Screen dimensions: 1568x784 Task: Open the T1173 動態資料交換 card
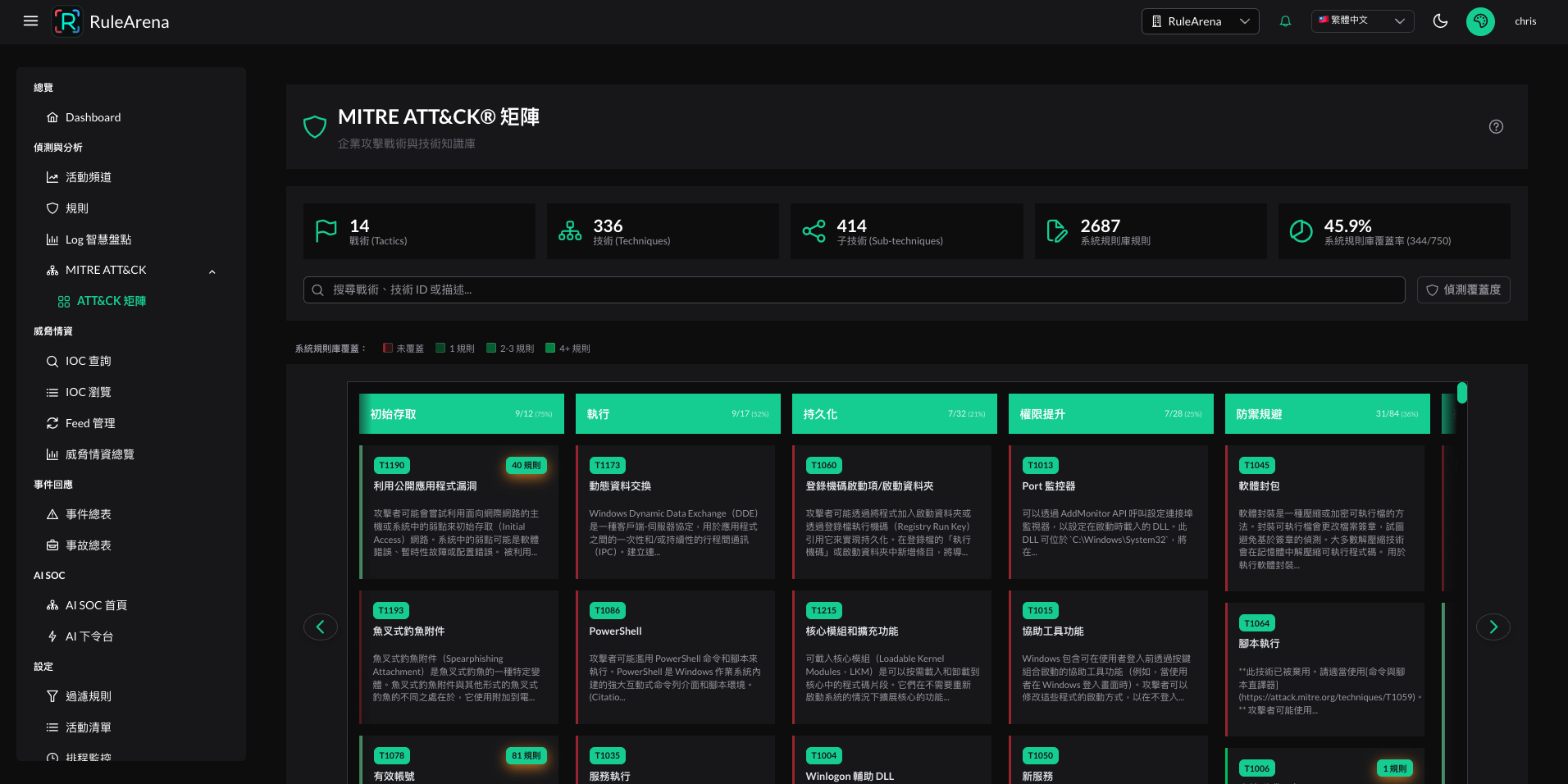[676, 512]
